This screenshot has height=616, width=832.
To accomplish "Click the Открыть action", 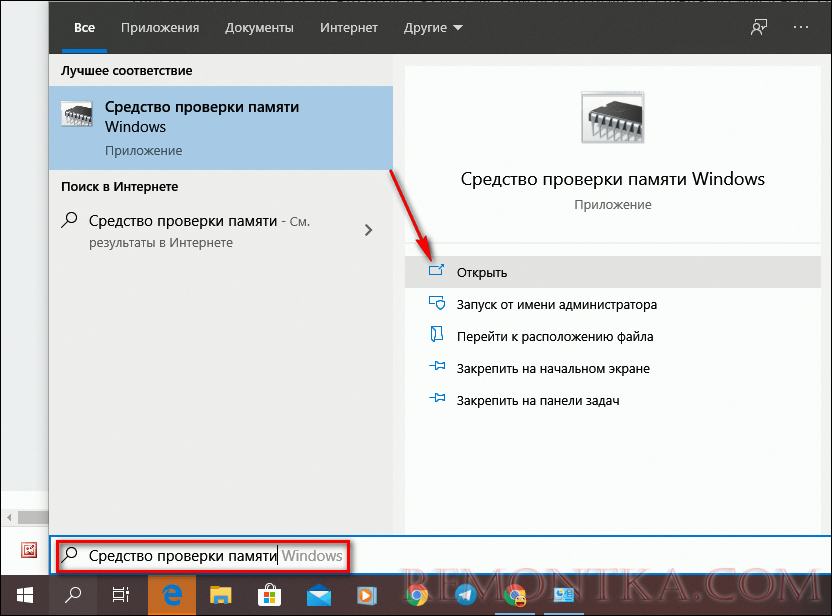I will pos(613,272).
